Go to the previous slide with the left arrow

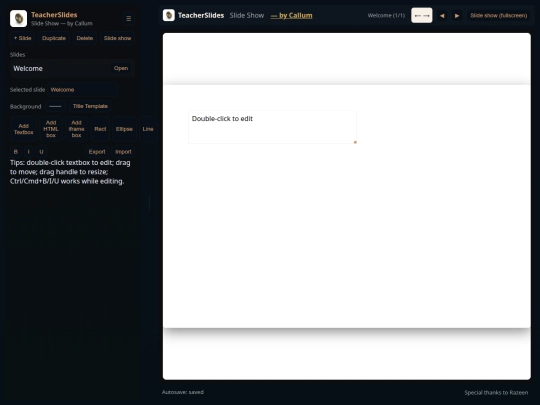tap(442, 15)
